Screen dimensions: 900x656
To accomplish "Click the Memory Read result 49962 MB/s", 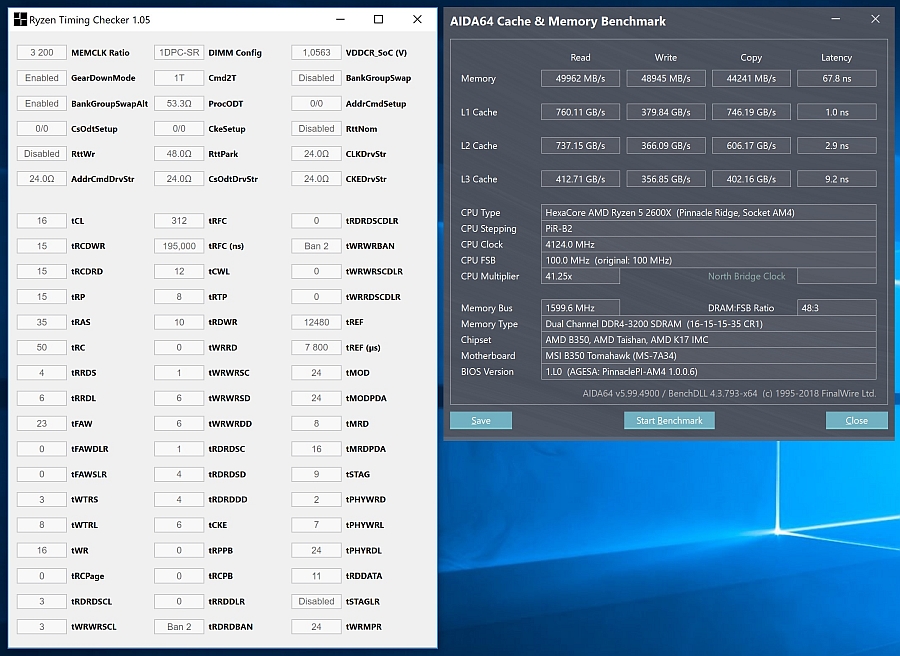I will (580, 79).
